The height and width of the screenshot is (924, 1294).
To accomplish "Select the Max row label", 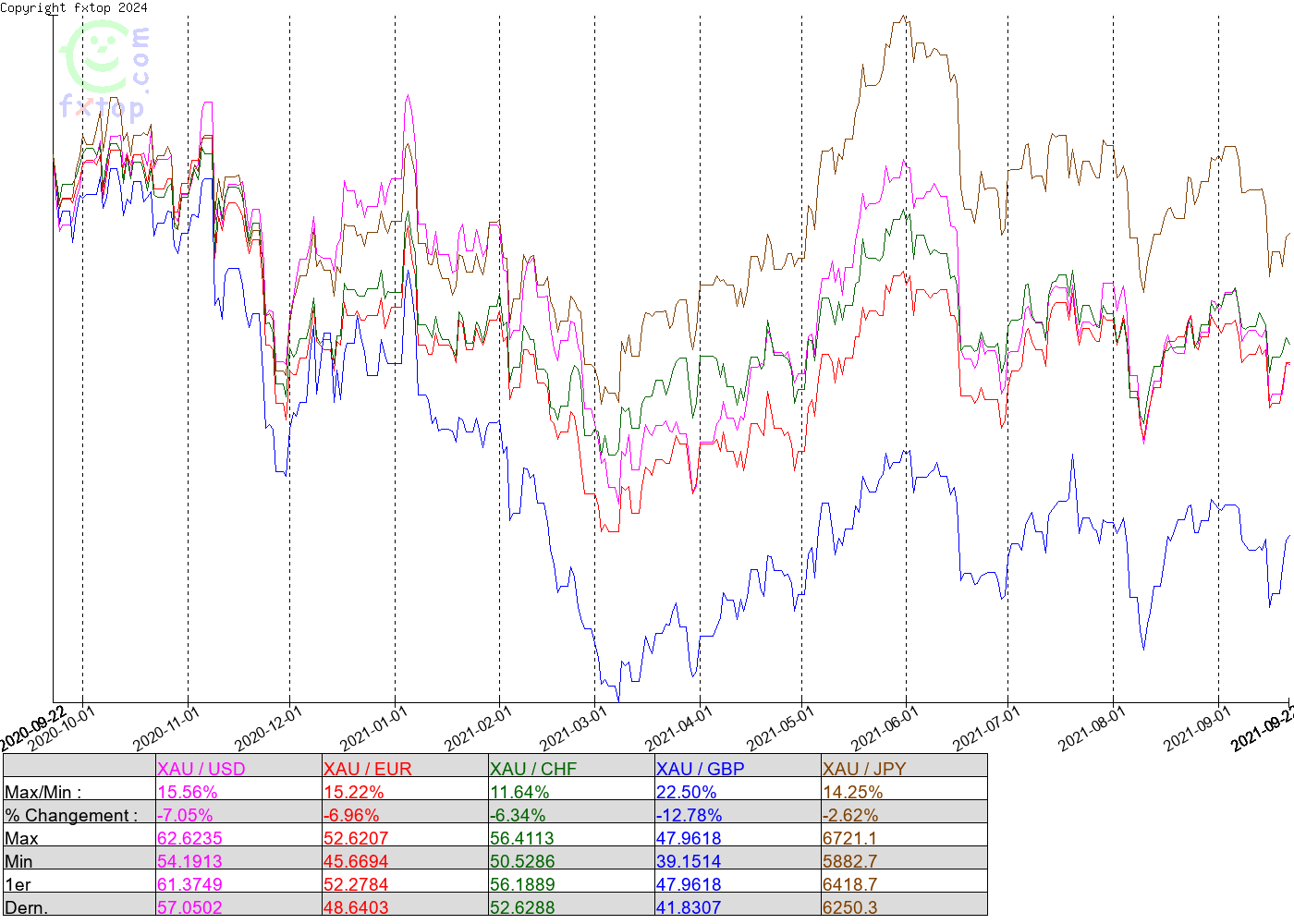I will tap(22, 838).
